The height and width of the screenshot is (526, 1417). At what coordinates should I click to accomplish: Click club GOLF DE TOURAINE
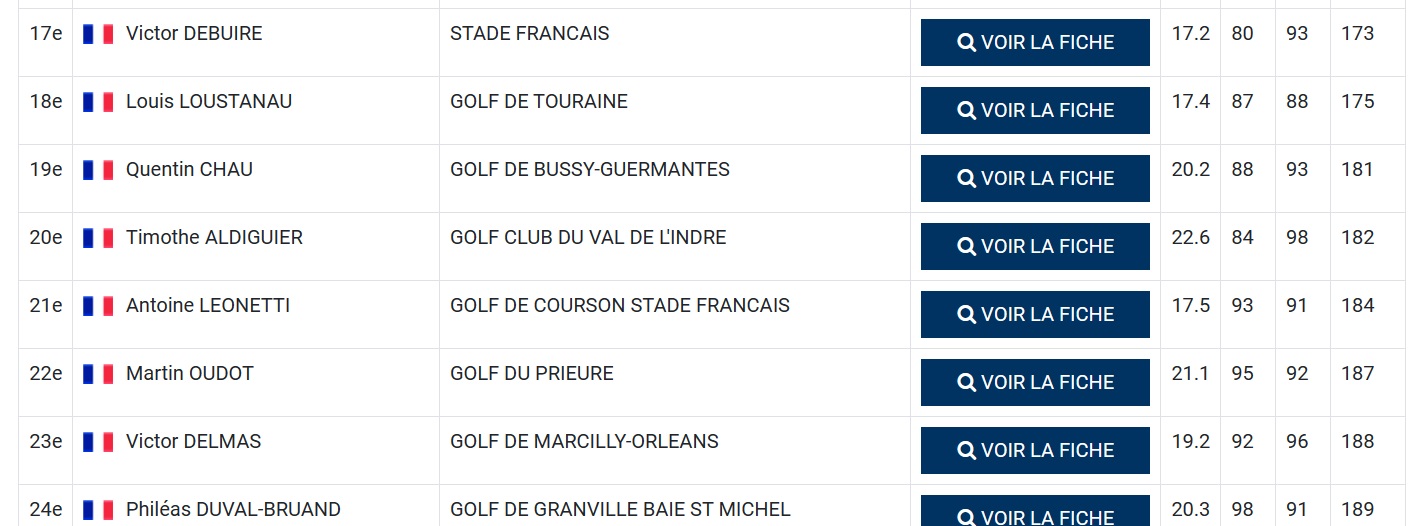click(539, 102)
